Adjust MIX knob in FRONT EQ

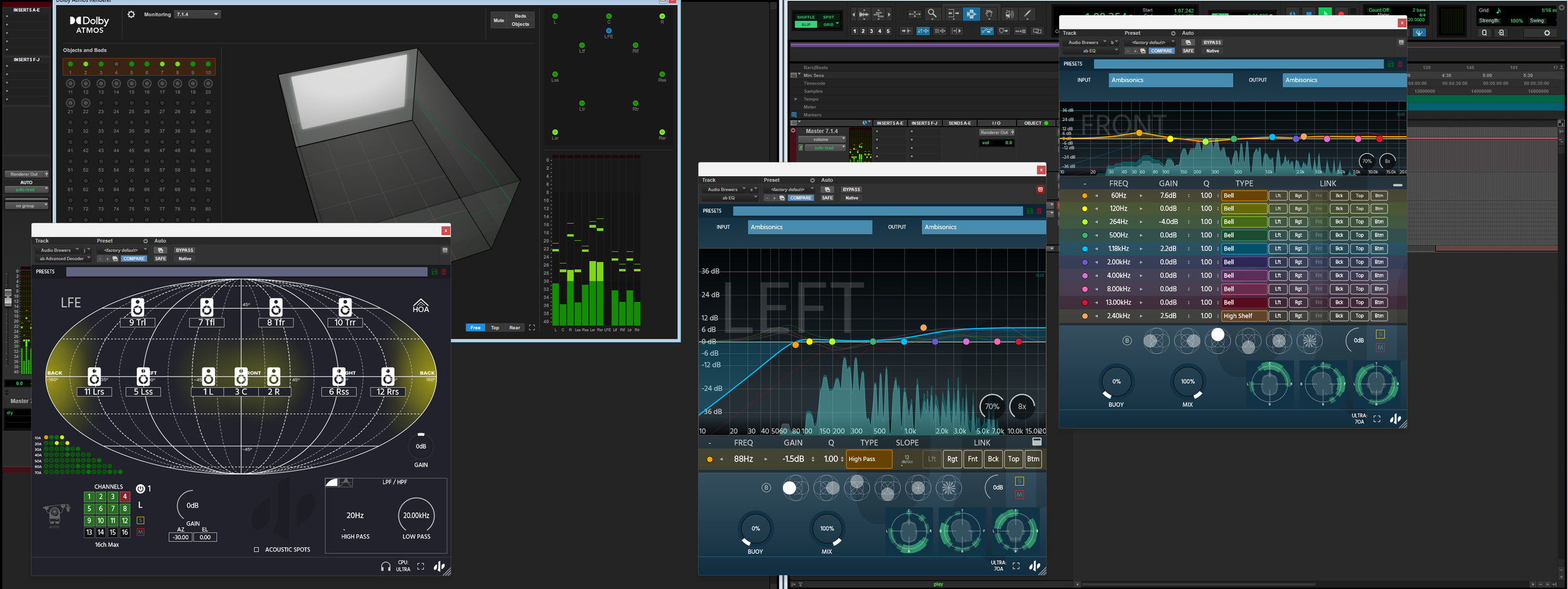click(1187, 381)
